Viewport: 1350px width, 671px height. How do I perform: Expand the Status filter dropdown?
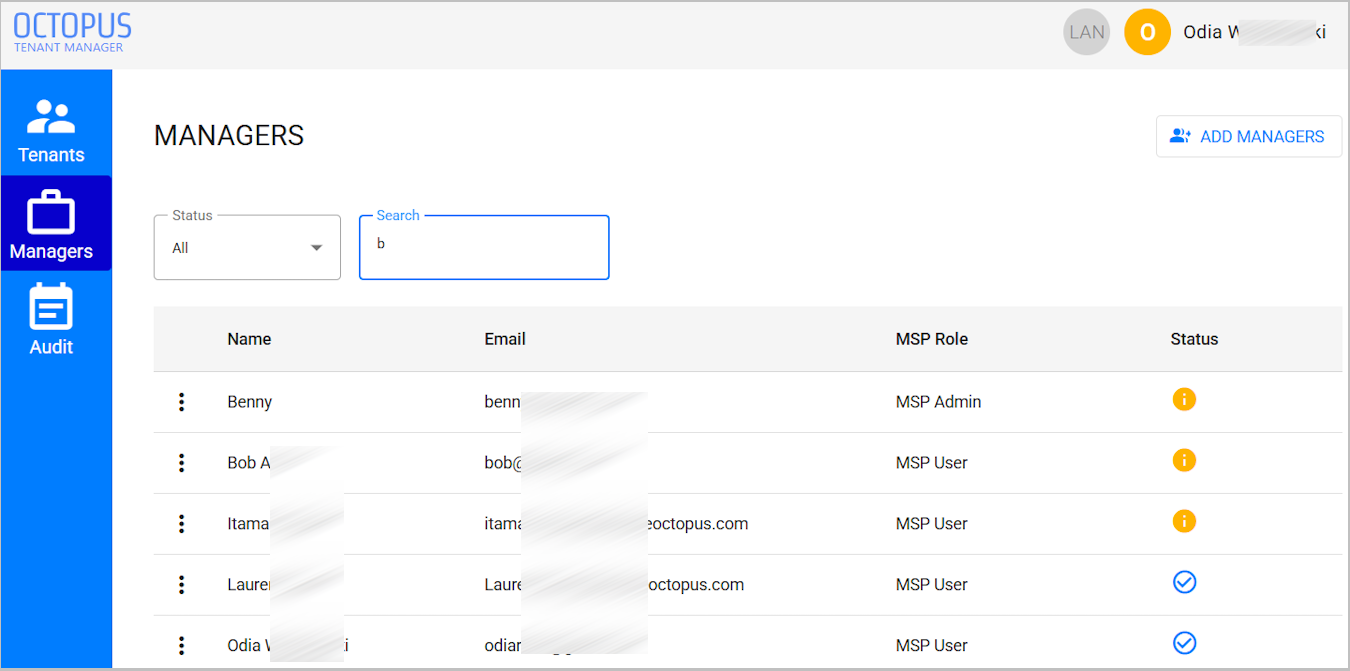(247, 247)
